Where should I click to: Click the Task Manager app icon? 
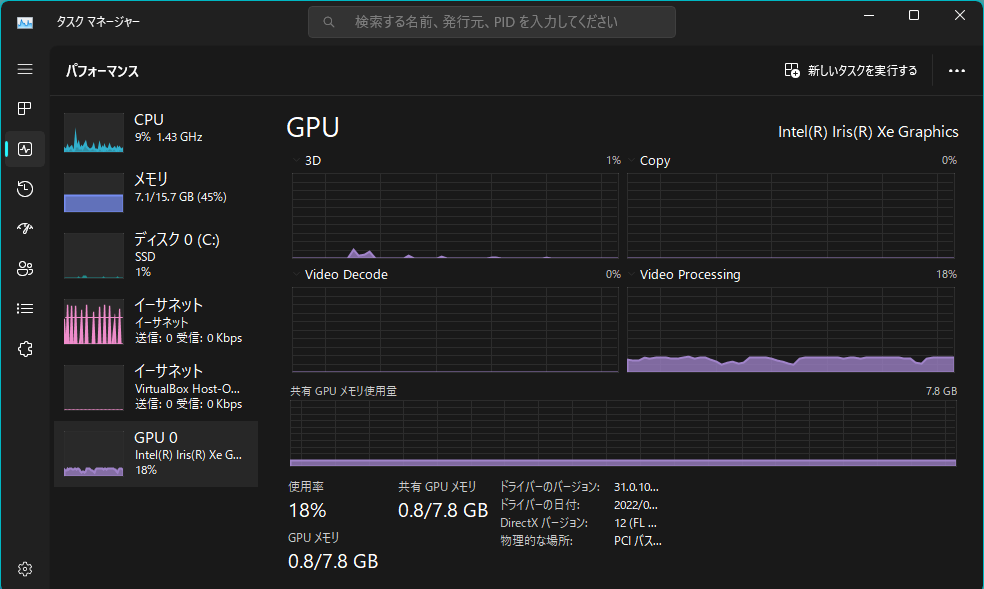(25, 23)
